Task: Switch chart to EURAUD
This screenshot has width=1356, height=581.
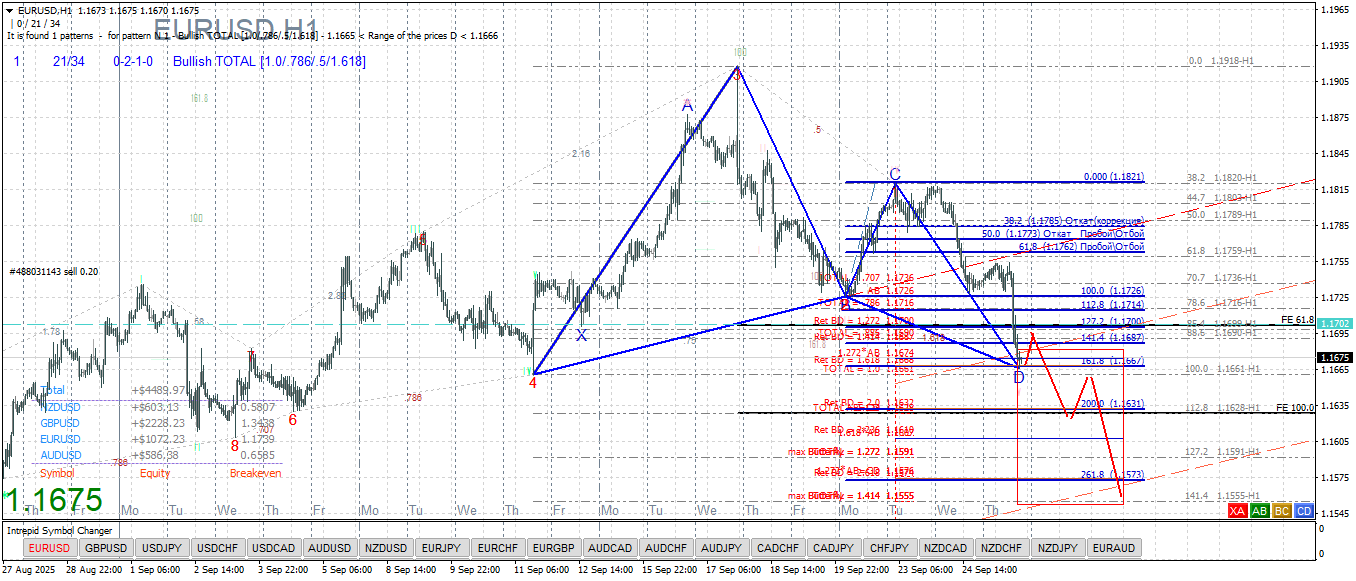Action: (x=1113, y=548)
